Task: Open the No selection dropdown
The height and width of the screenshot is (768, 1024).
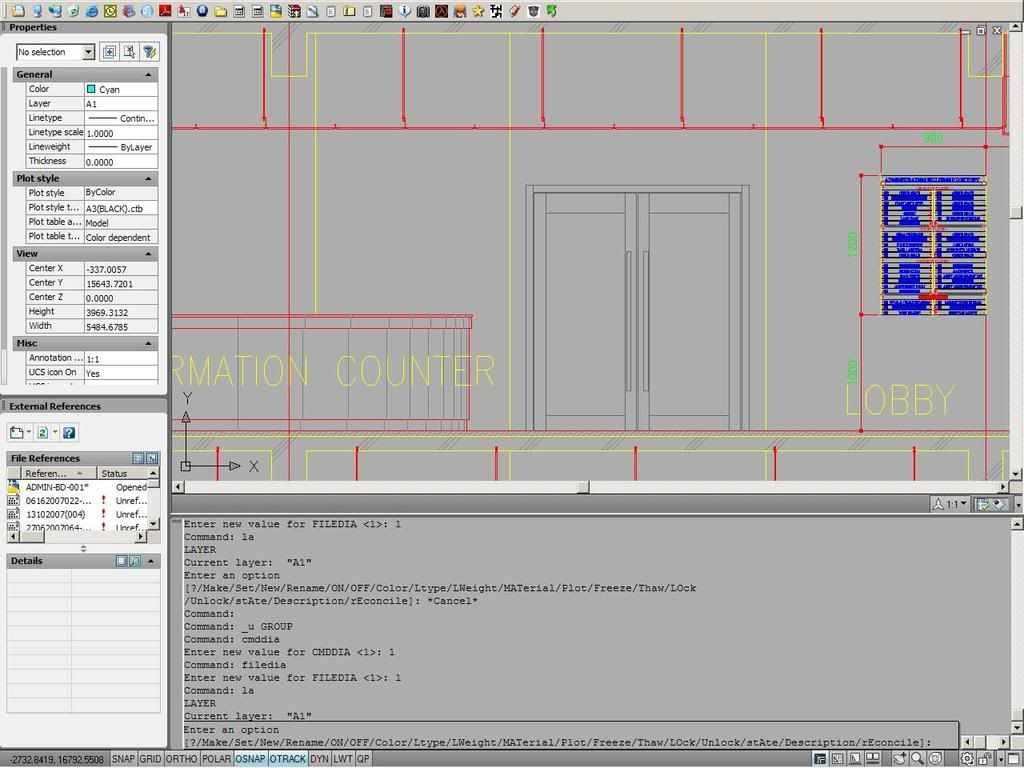Action: pos(88,52)
